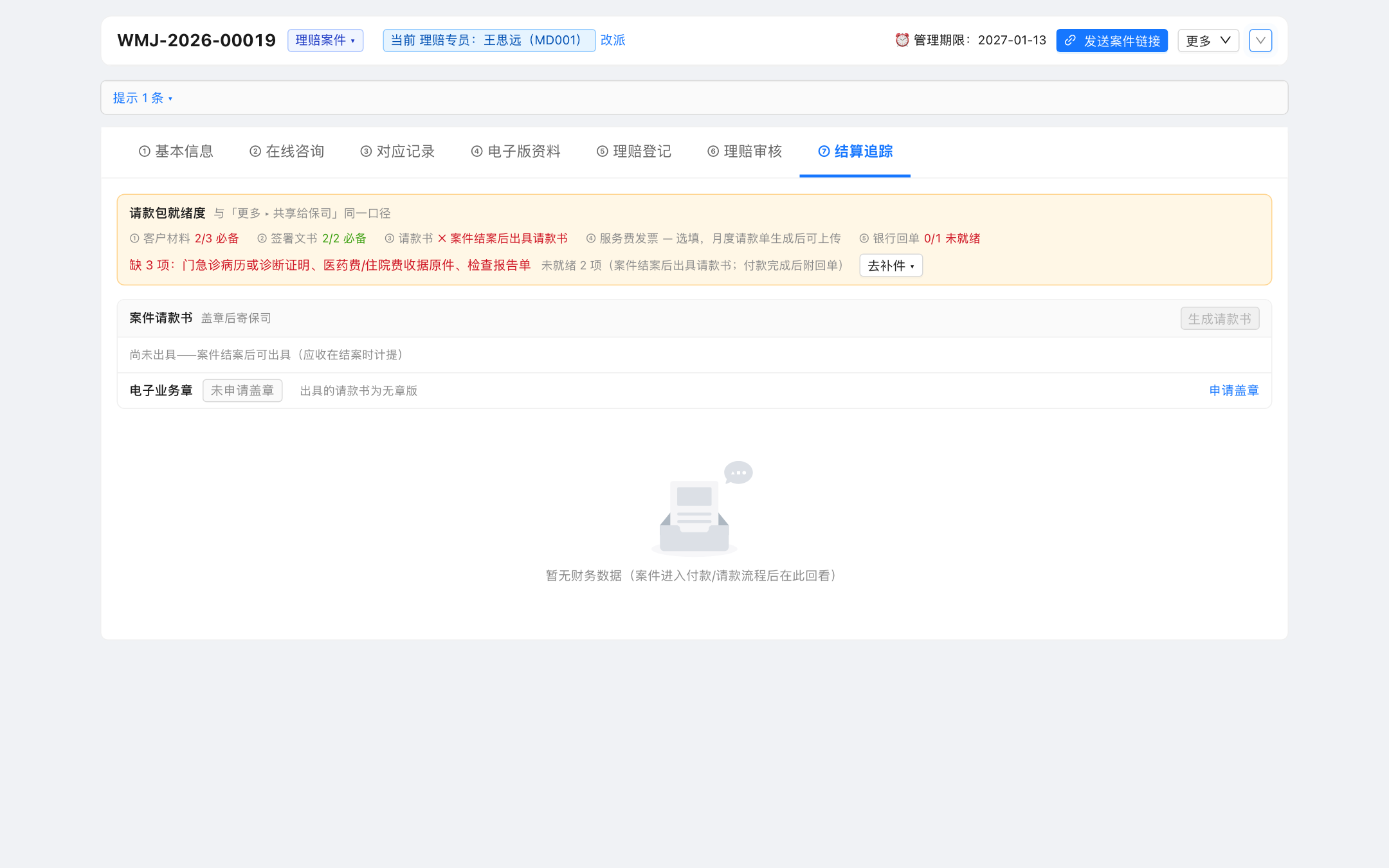Click the 发送案件链接 button
The height and width of the screenshot is (868, 1389).
point(1112,41)
